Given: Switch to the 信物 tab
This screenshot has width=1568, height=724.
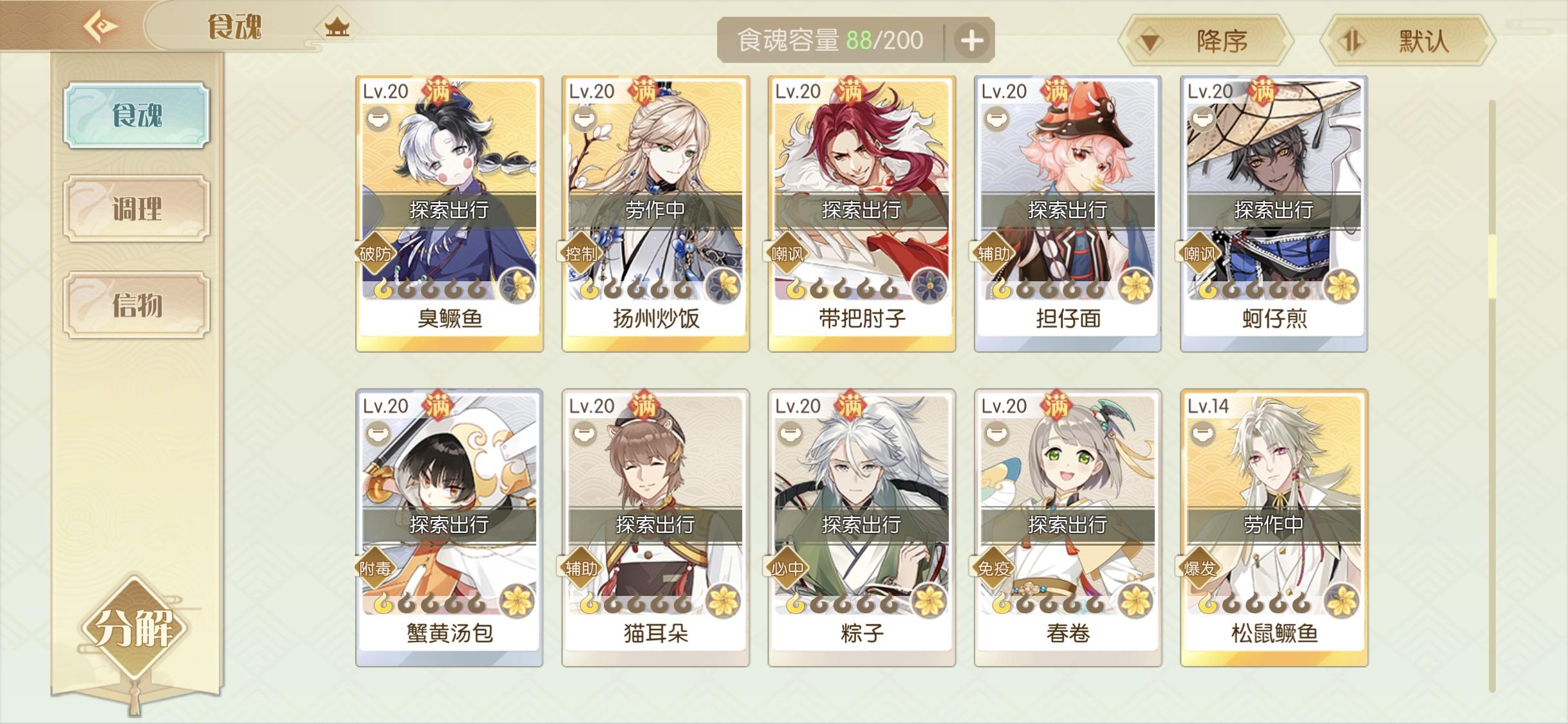Looking at the screenshot, I should (x=136, y=304).
